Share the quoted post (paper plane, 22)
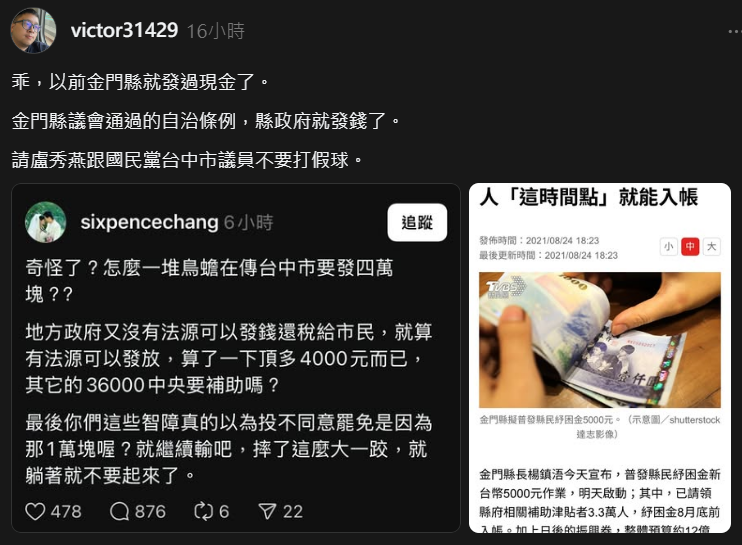The height and width of the screenshot is (545, 742). [x=267, y=511]
